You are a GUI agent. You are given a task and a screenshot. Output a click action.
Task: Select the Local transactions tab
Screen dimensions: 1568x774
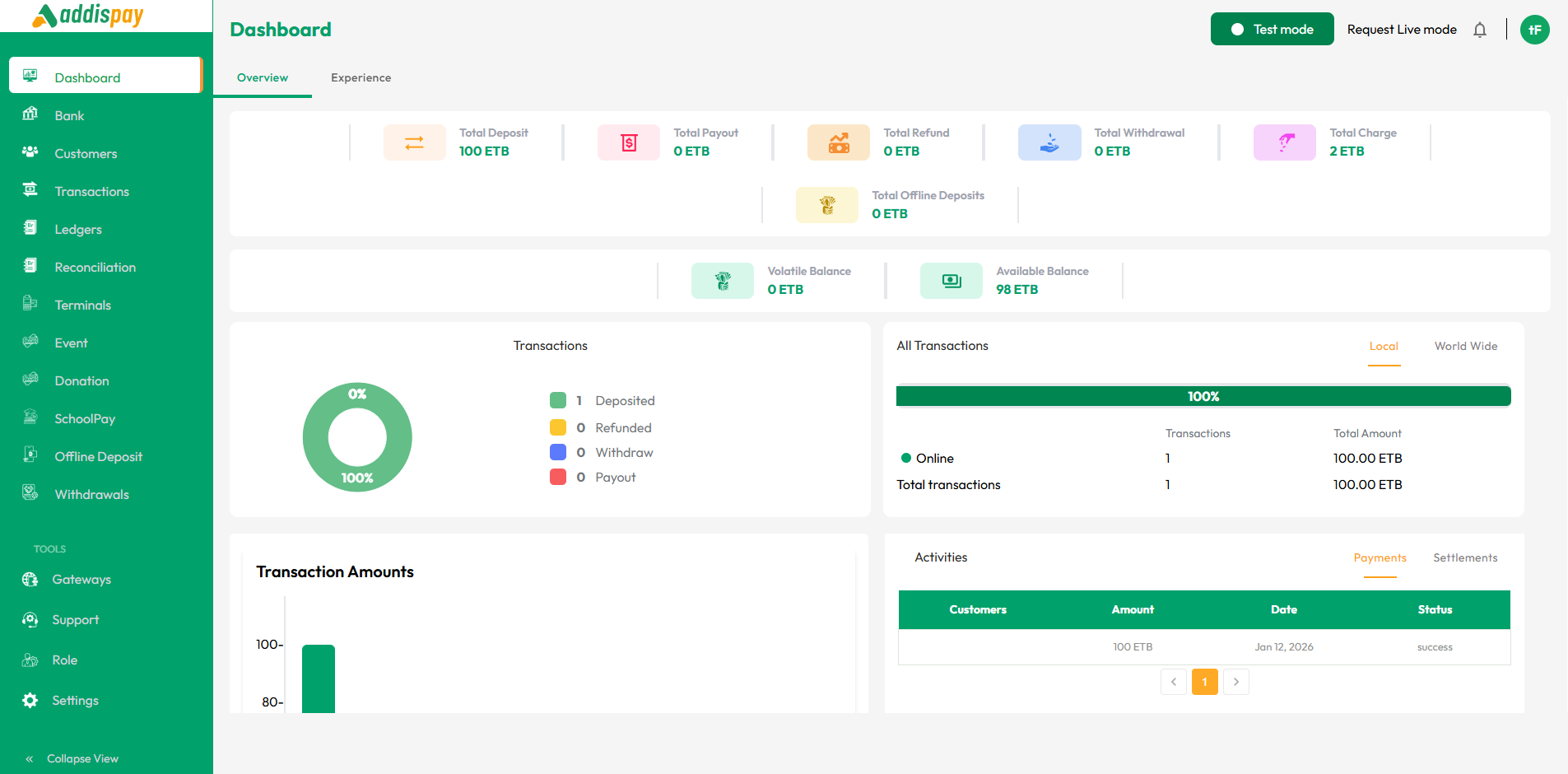pos(1384,347)
